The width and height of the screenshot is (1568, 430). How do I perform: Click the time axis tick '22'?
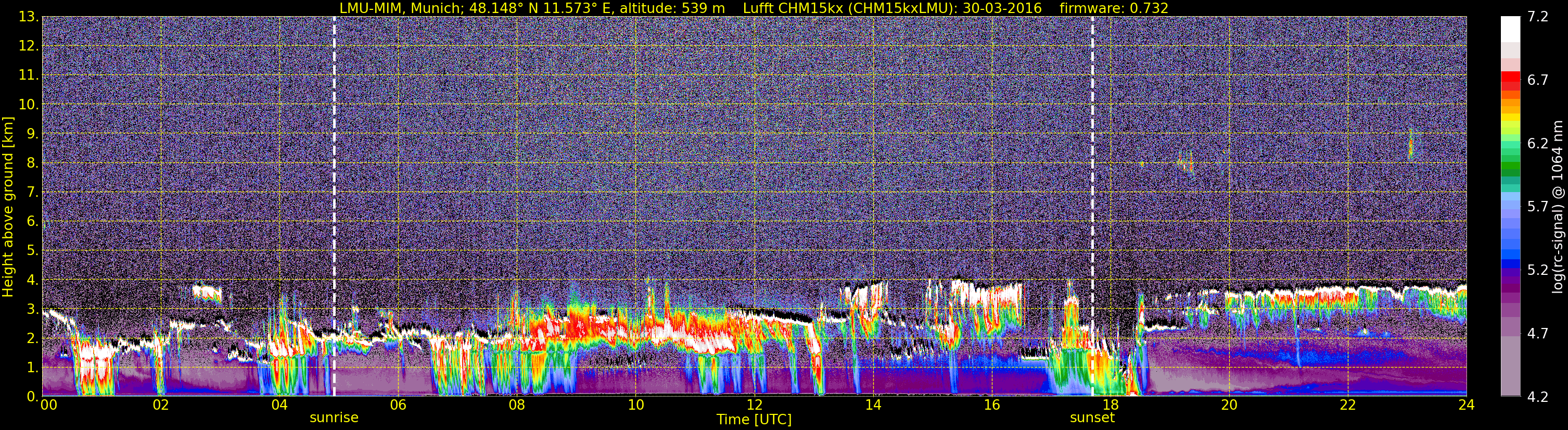[x=1348, y=405]
